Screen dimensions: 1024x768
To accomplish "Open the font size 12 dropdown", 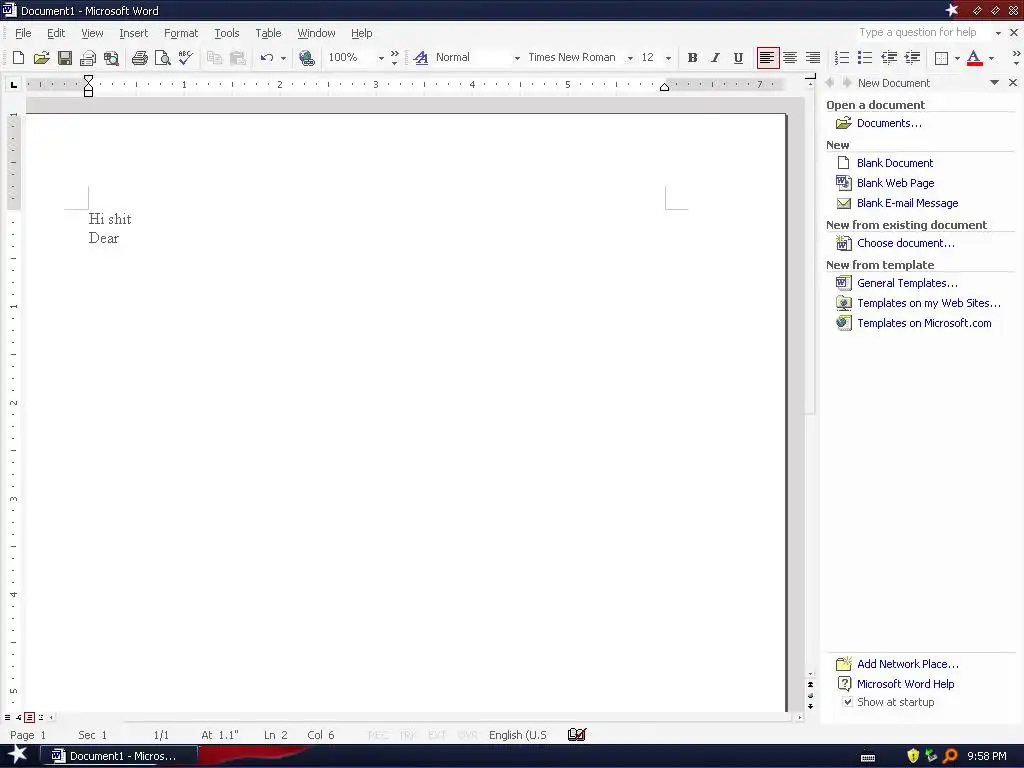I will click(x=668, y=58).
